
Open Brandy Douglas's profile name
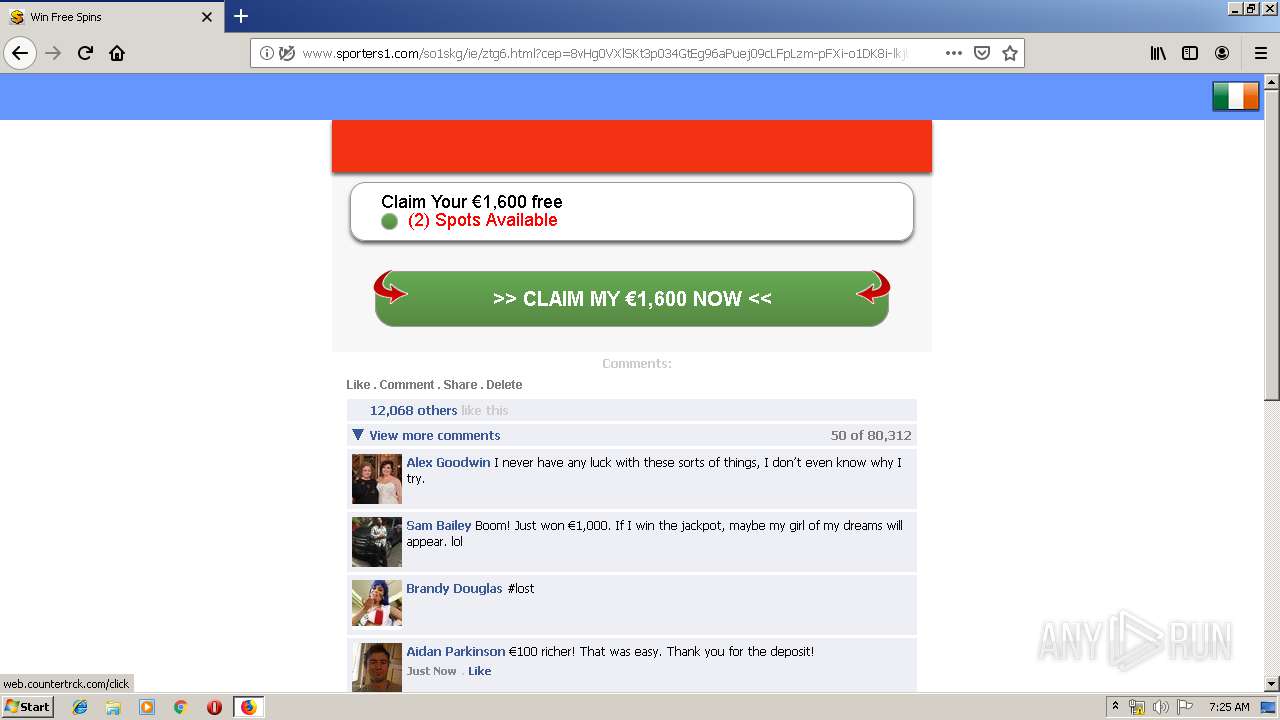click(454, 588)
